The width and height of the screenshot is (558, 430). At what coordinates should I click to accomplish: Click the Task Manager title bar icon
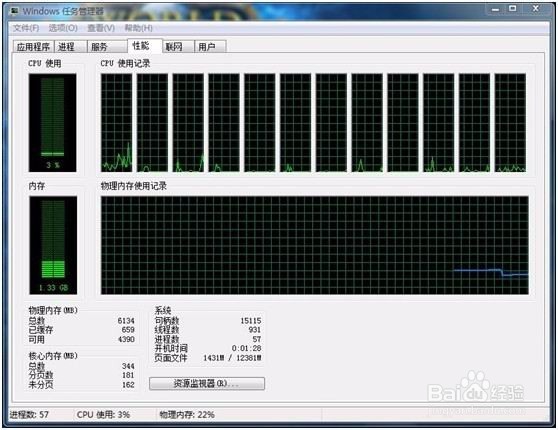(15, 11)
